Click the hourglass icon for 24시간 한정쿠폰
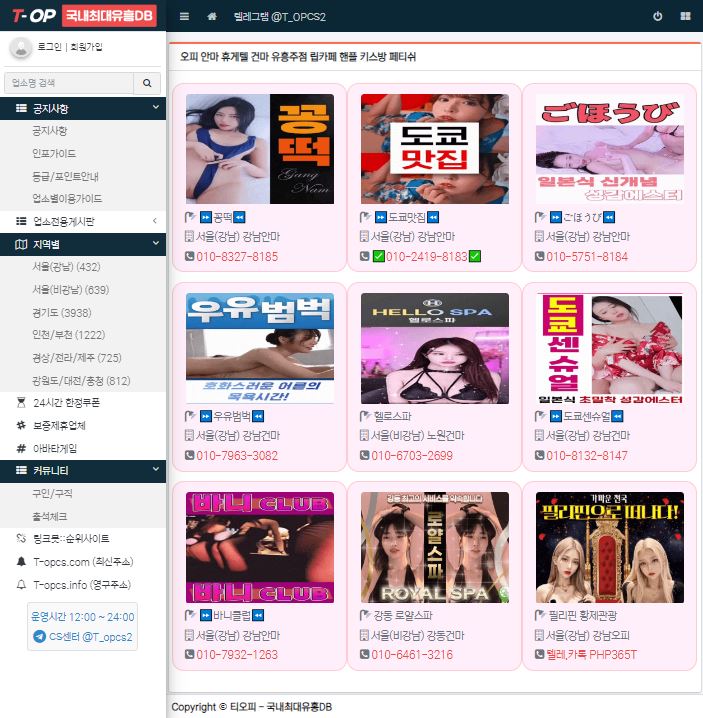Screen dimensions: 703x718 click(21, 403)
